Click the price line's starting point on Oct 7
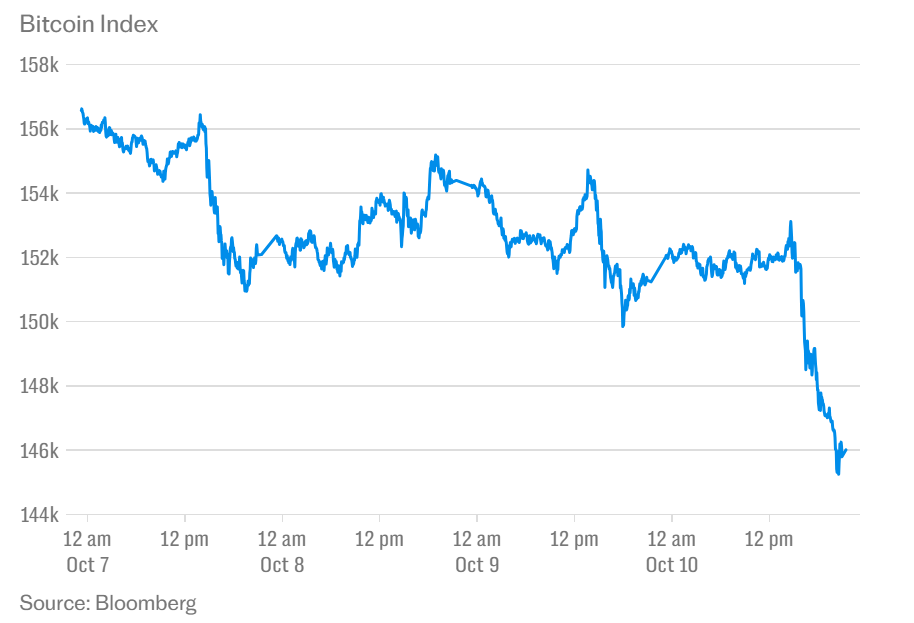 [81, 109]
